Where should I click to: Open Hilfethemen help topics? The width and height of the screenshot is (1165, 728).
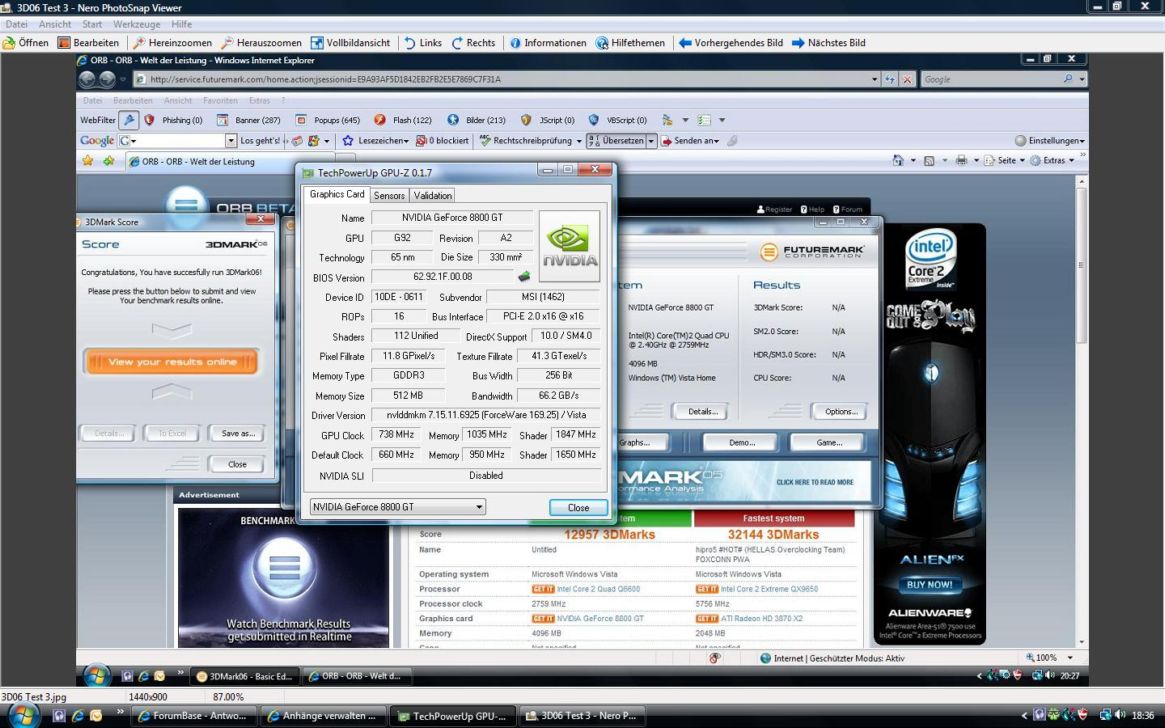coord(630,43)
